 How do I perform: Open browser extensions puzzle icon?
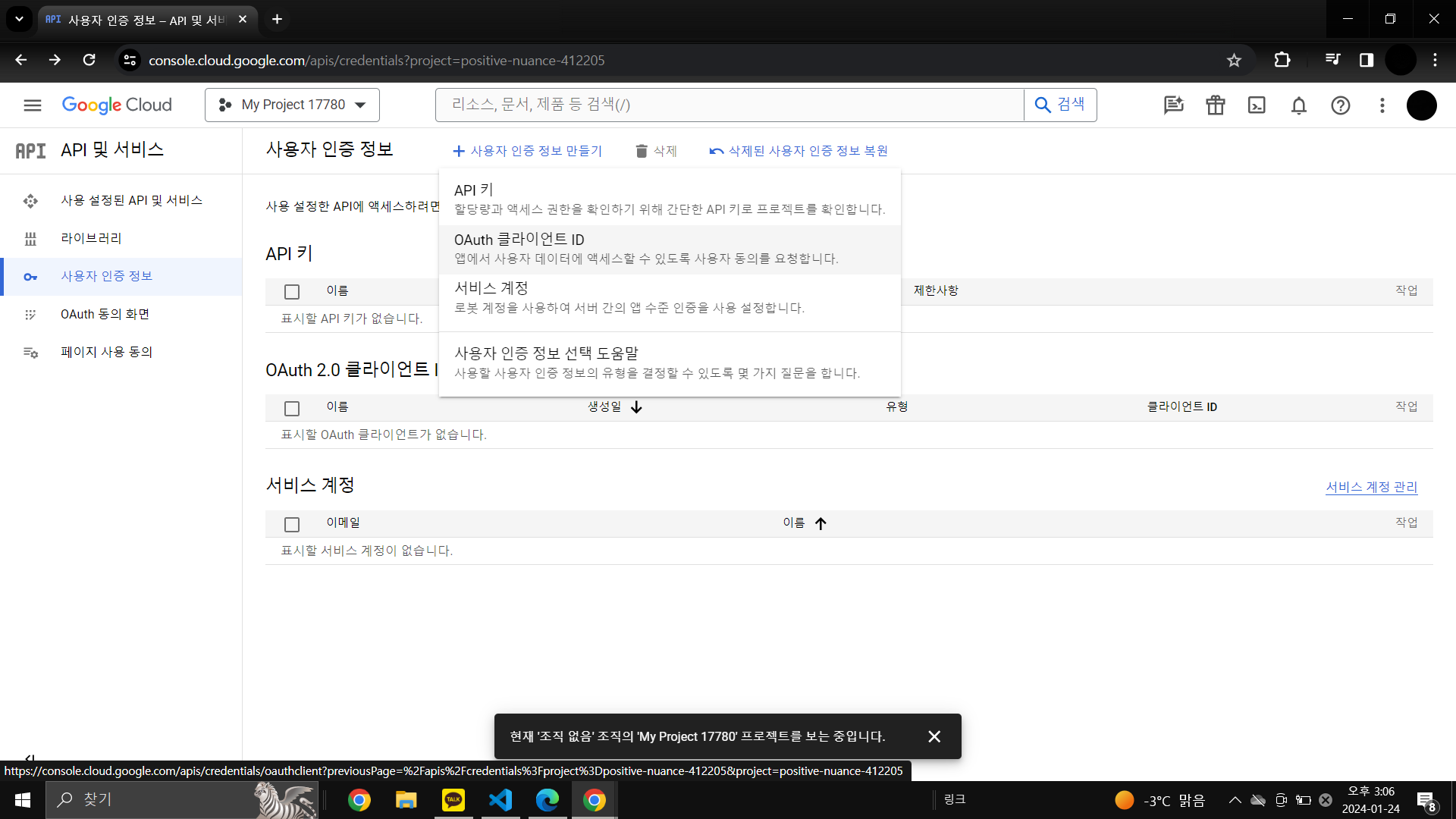(1282, 60)
